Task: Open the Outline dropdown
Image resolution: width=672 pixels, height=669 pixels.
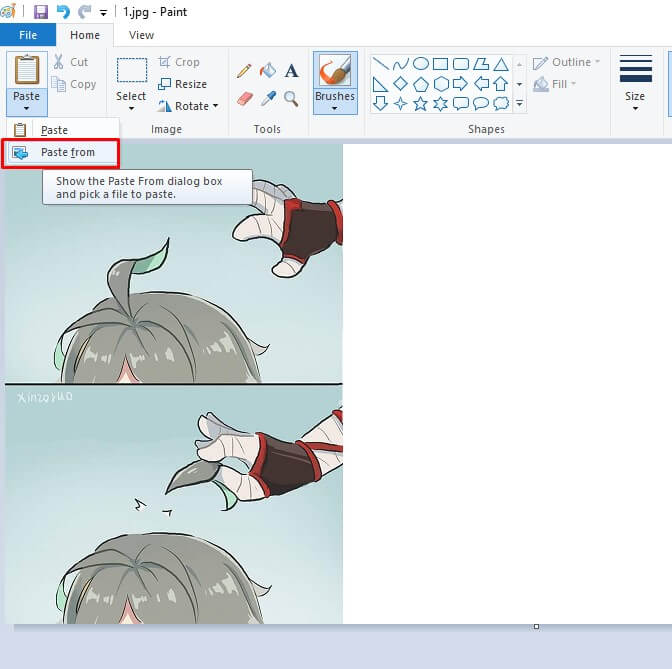Action: (566, 62)
